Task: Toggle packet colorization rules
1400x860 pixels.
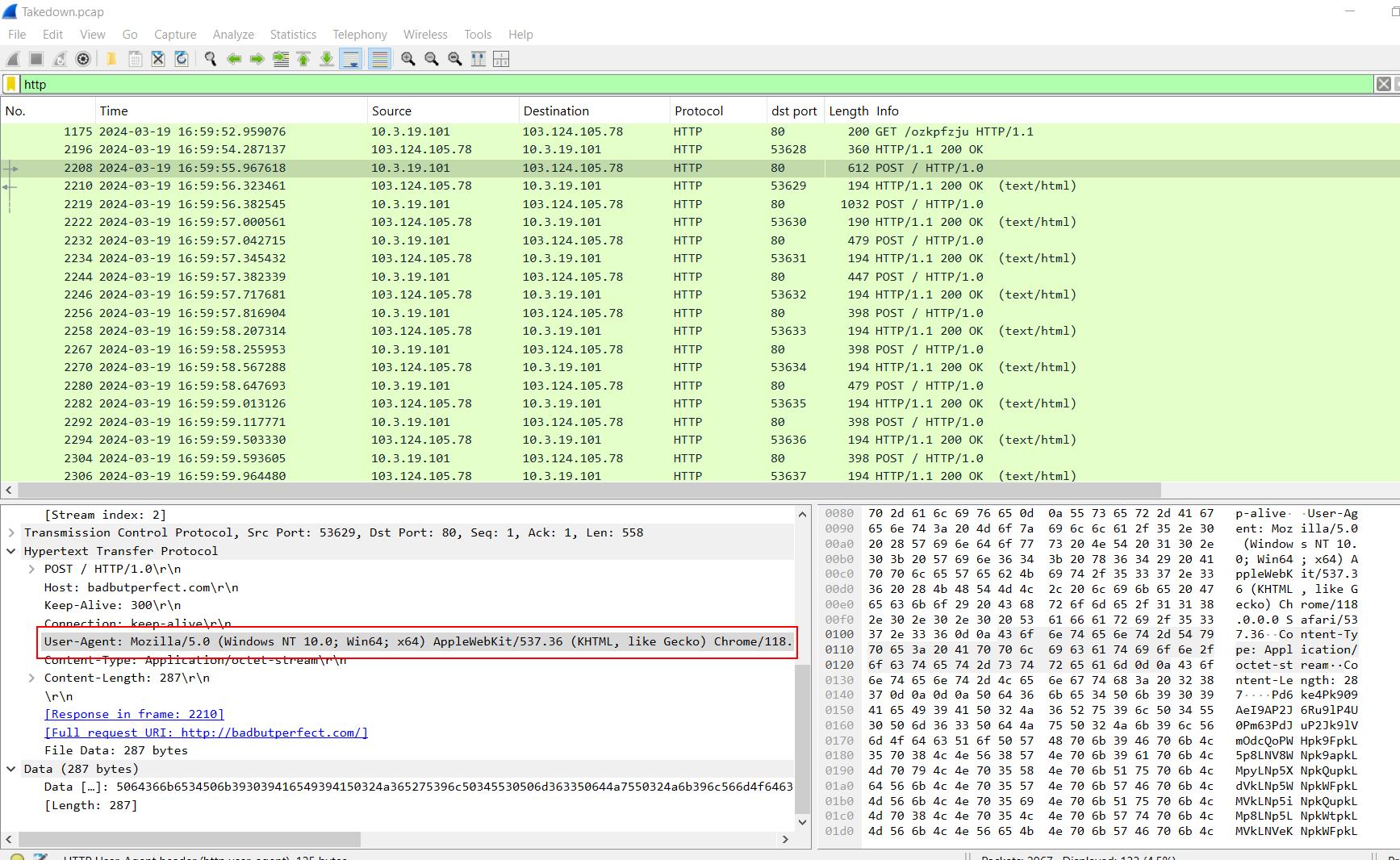Action: 379,59
